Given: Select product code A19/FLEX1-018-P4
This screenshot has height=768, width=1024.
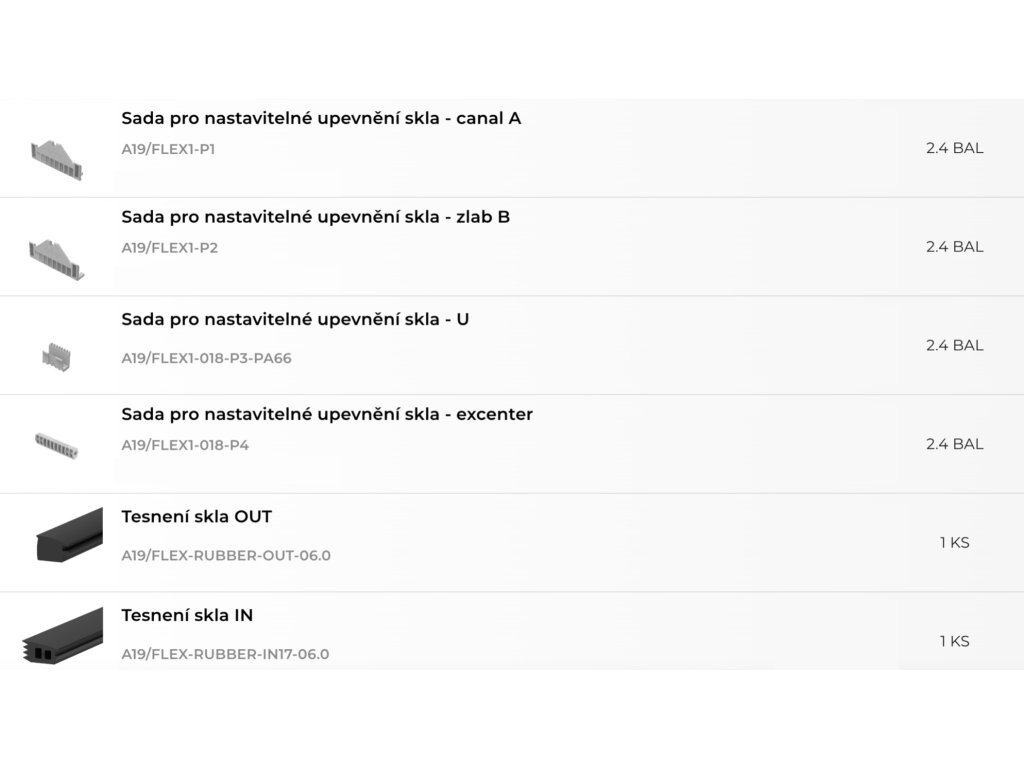Looking at the screenshot, I should coord(185,445).
